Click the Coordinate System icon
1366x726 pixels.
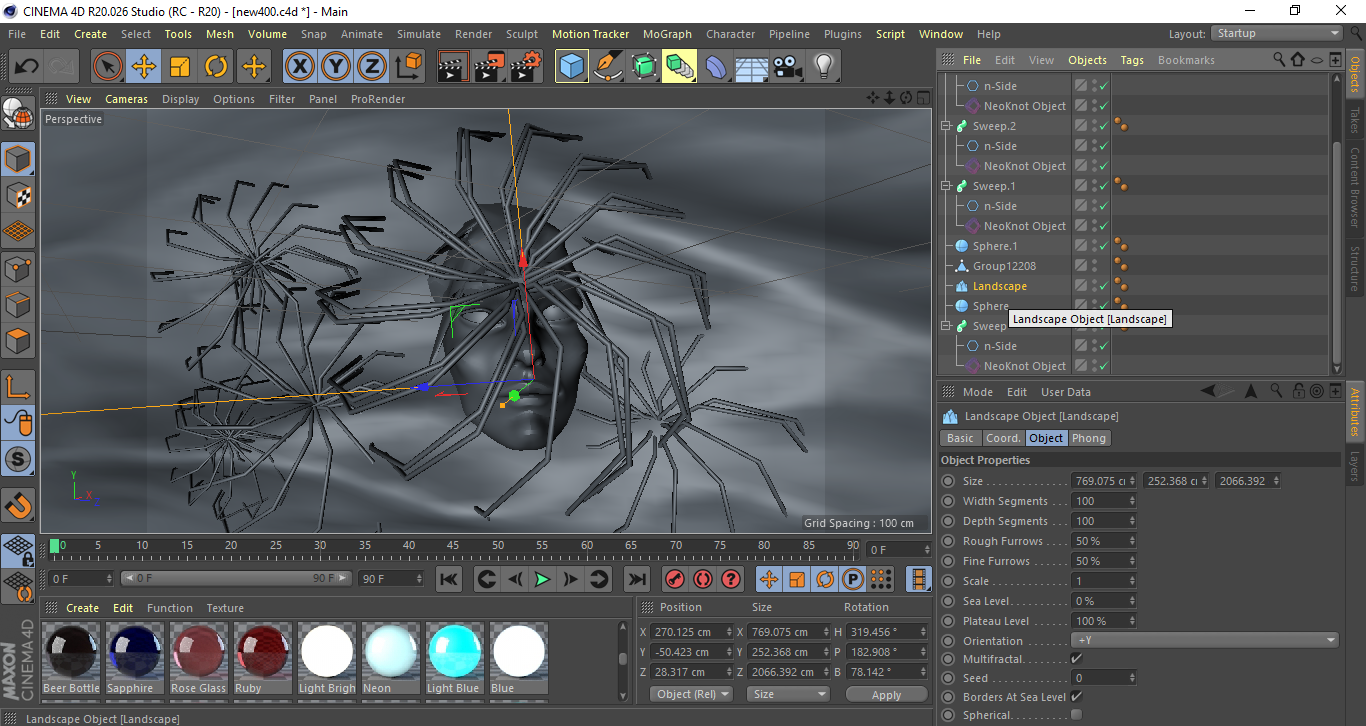click(x=409, y=67)
